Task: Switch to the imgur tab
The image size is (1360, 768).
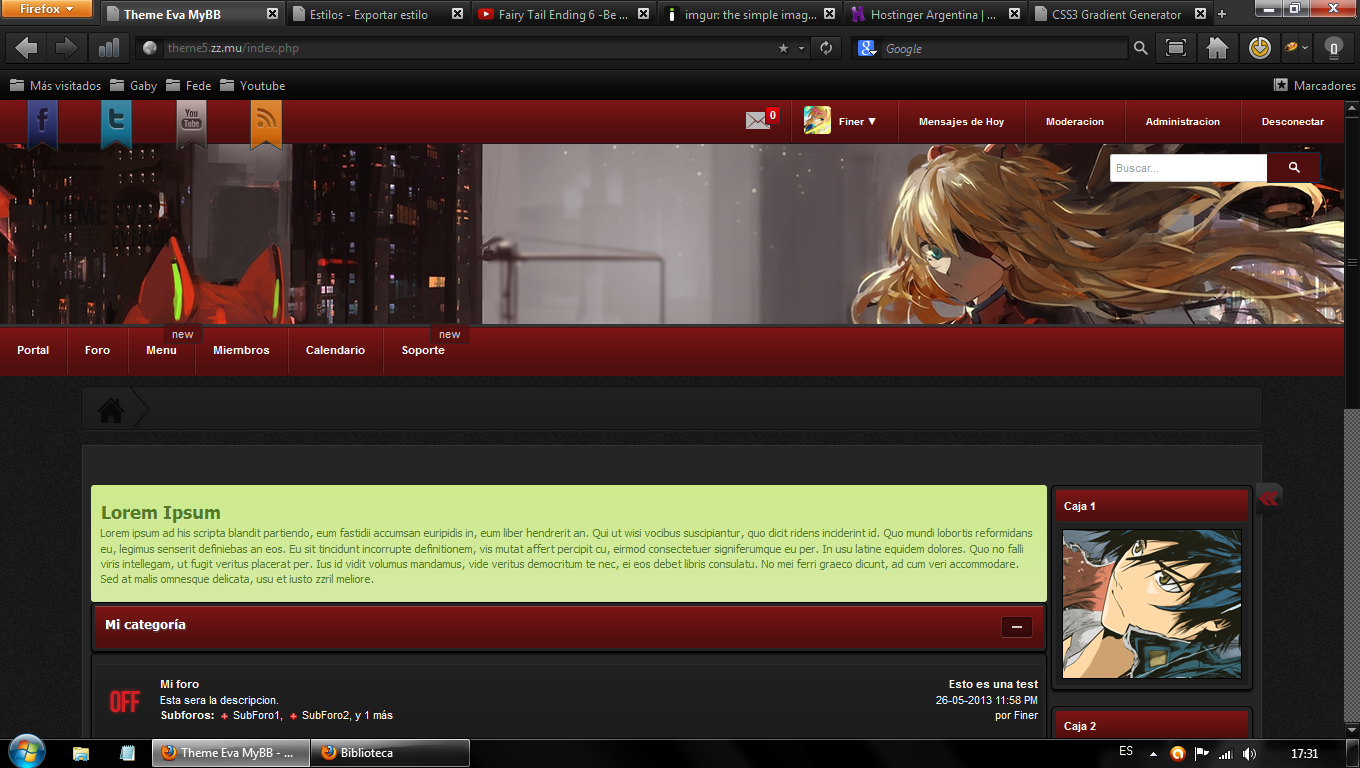Action: pos(750,15)
